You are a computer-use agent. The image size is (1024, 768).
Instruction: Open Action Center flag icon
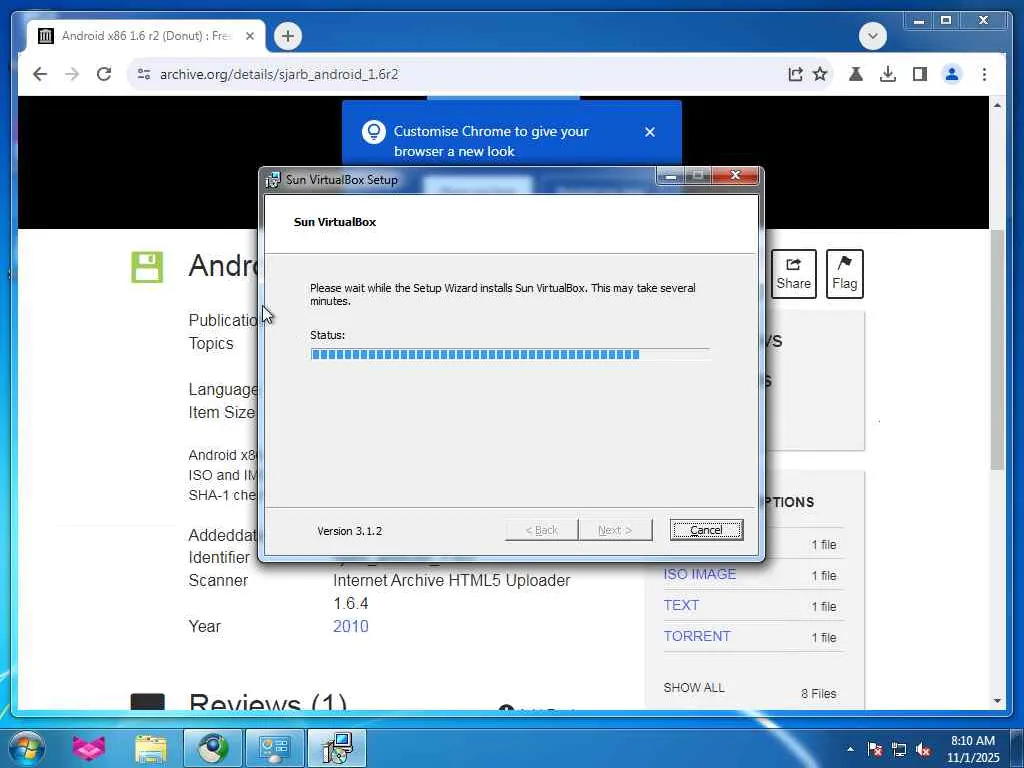(x=874, y=749)
